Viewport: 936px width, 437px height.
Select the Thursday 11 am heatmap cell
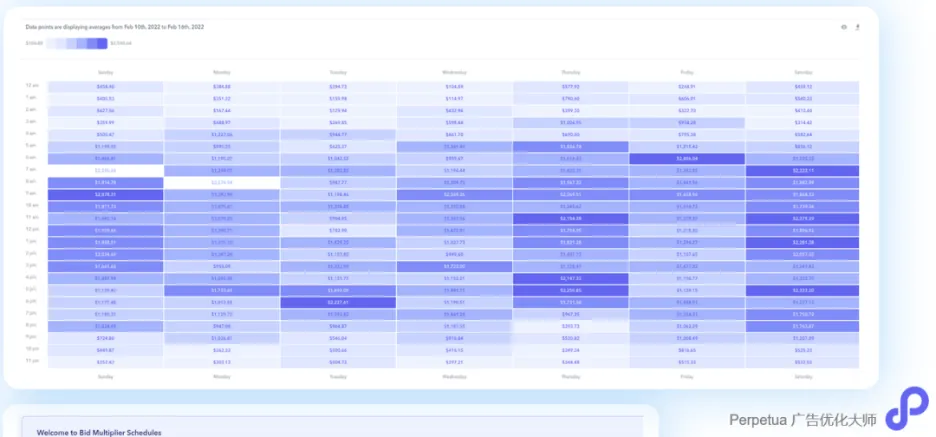tap(570, 218)
